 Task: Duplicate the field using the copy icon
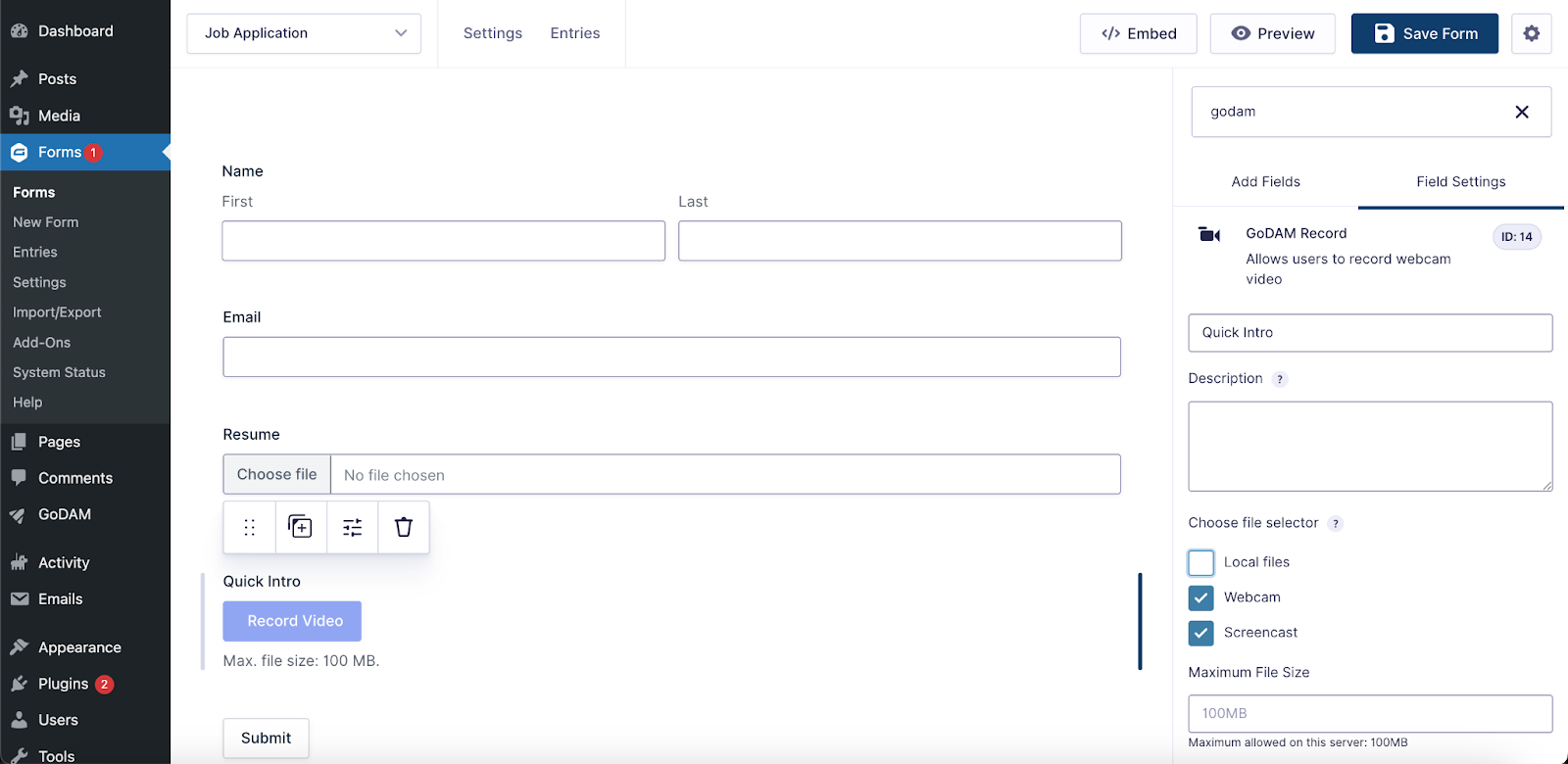(x=301, y=527)
